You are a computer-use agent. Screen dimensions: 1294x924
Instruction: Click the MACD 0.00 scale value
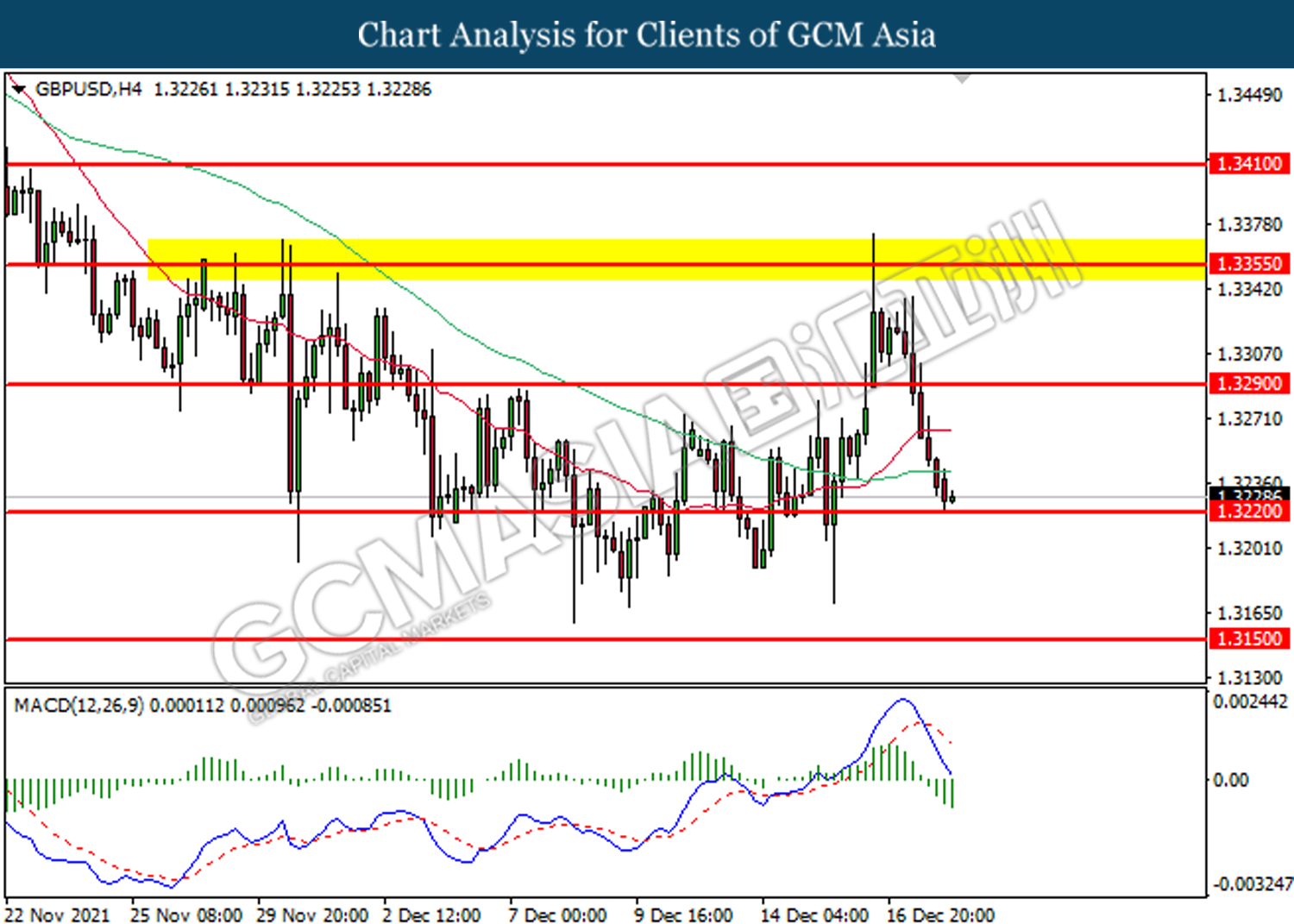1230,780
